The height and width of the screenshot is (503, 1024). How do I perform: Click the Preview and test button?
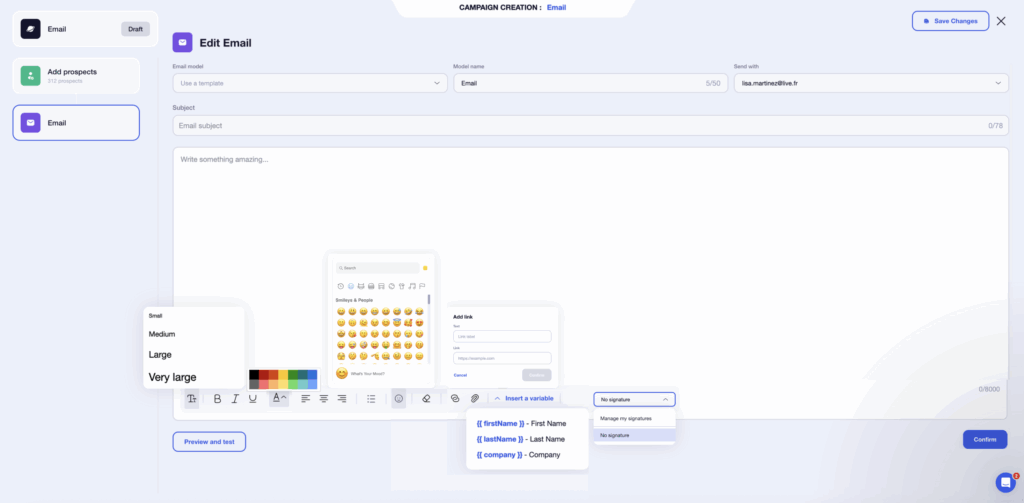209,441
